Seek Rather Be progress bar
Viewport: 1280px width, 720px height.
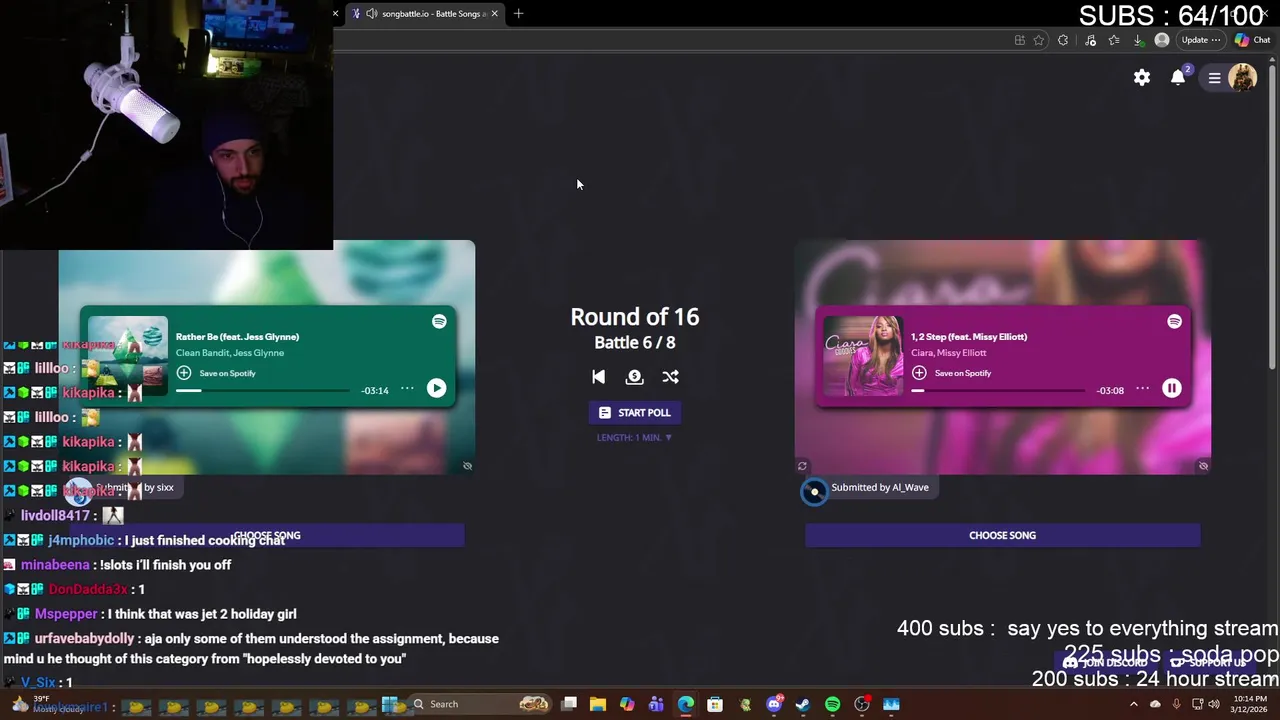point(263,391)
